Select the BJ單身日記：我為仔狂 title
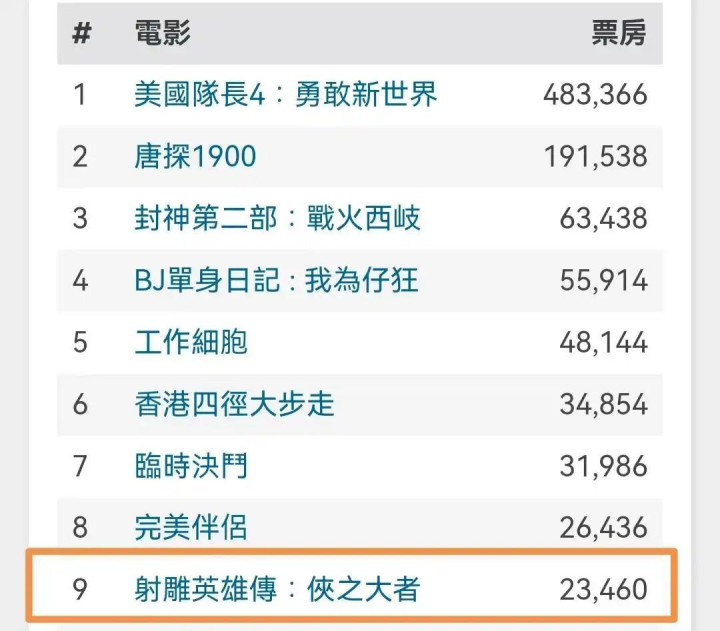720x631 pixels. pos(276,280)
